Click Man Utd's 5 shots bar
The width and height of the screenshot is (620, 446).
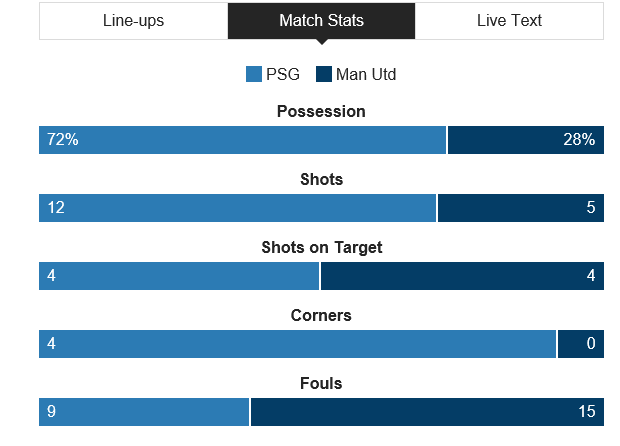[520, 208]
